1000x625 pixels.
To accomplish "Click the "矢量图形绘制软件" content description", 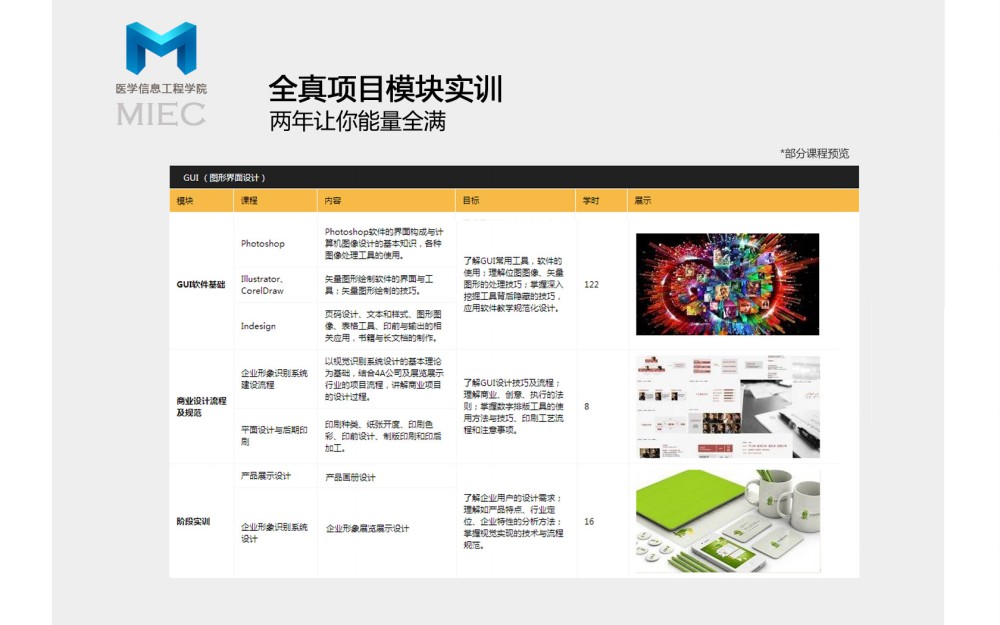I will (380, 284).
